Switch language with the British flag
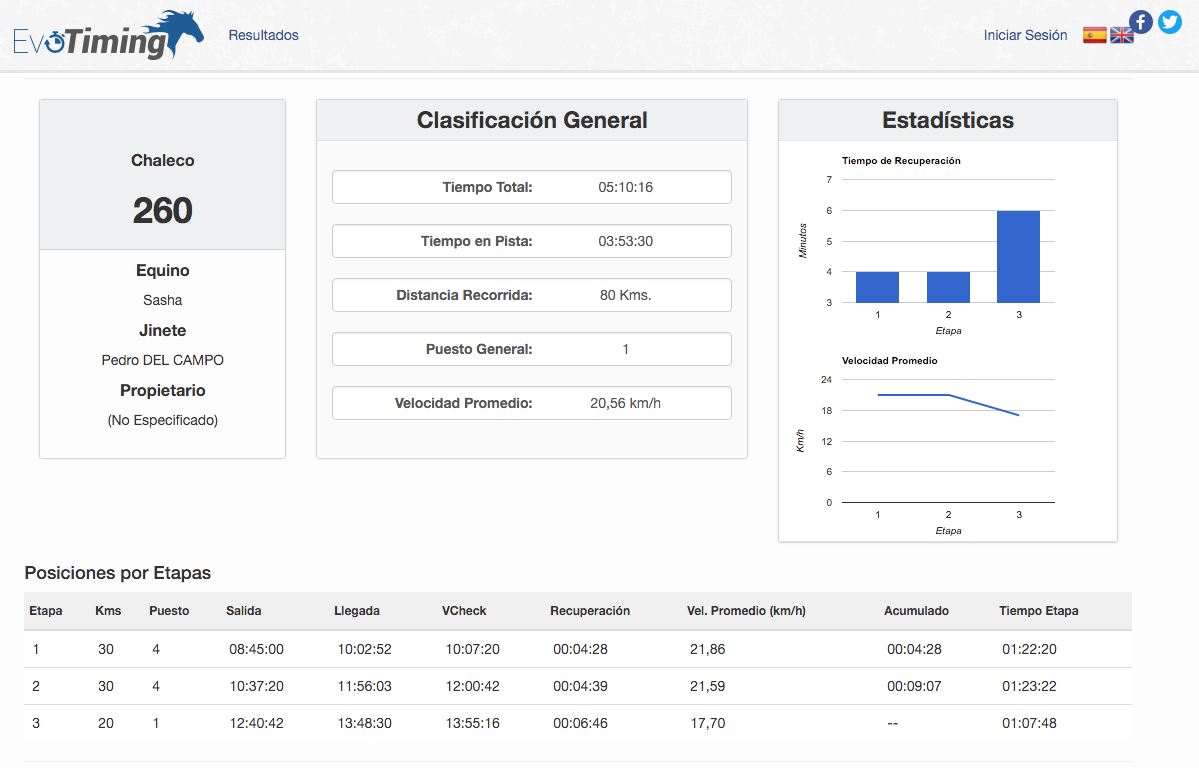1199x768 pixels. pos(1121,35)
